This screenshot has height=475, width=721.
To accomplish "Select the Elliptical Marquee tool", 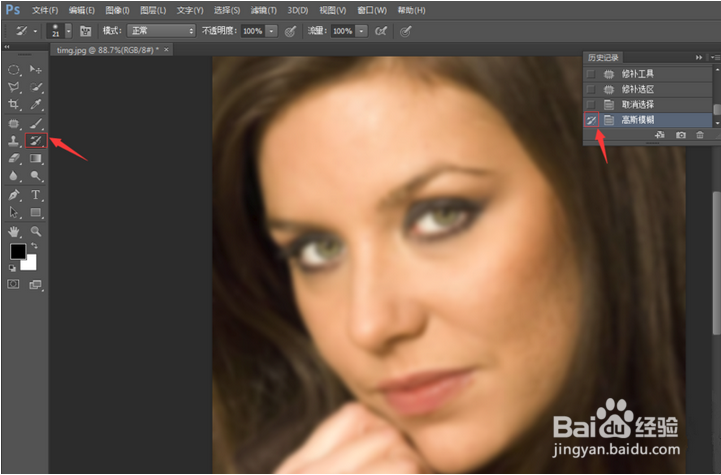I will coord(14,70).
